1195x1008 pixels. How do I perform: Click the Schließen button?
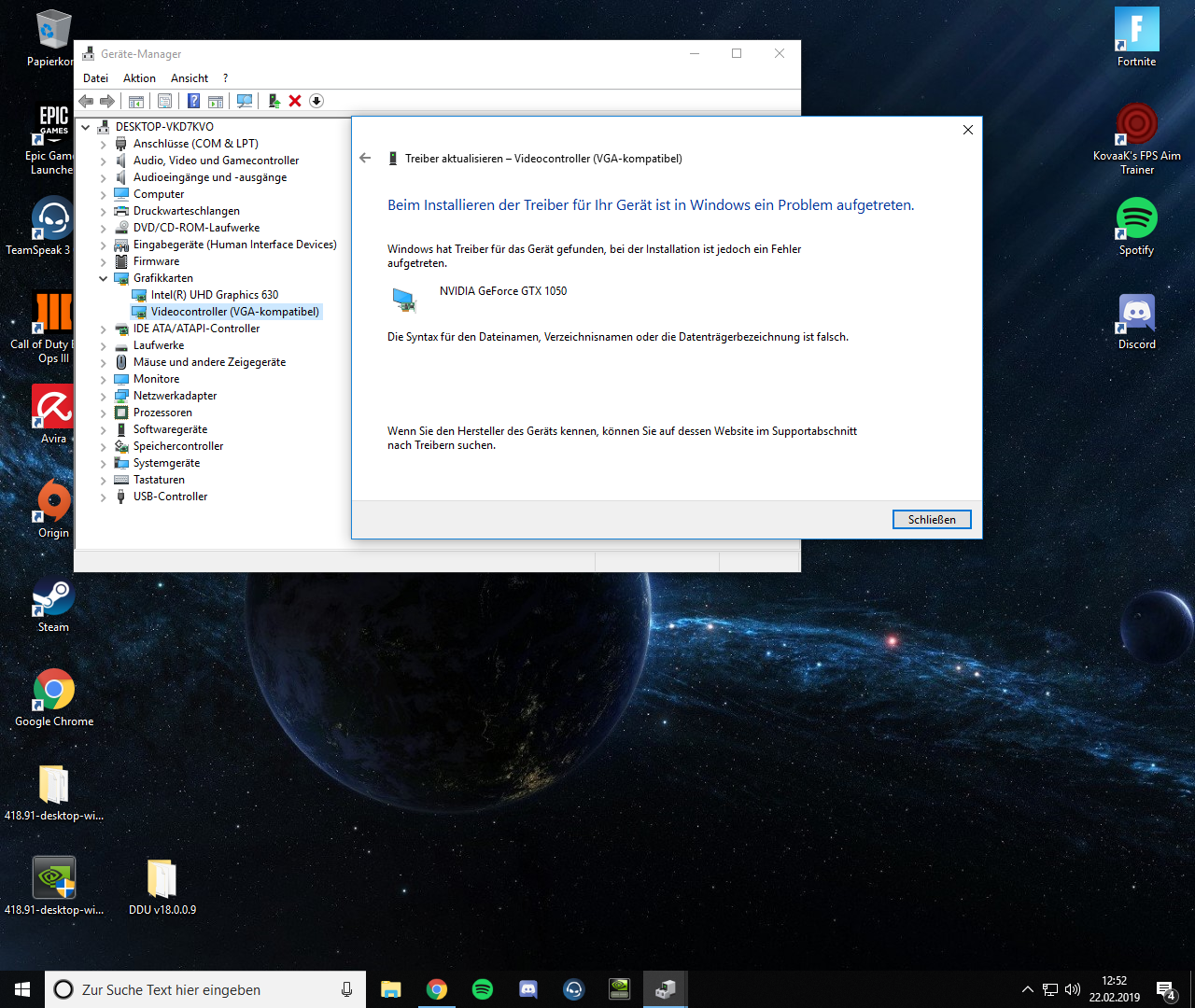932,520
